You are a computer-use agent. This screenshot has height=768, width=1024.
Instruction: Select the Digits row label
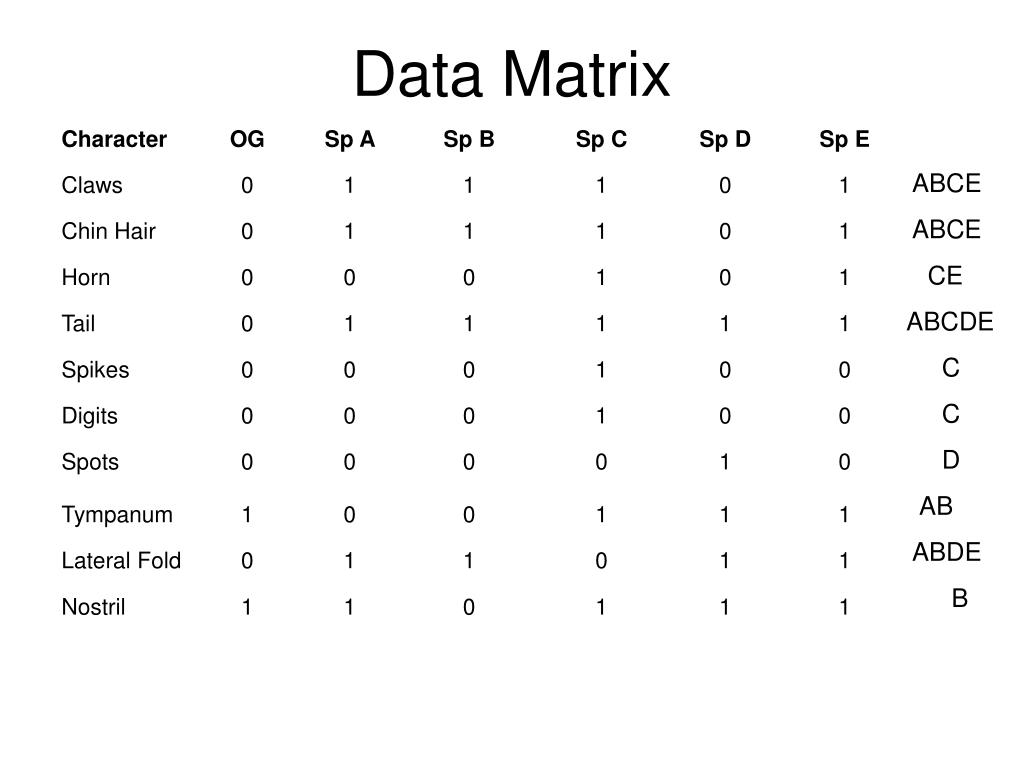click(89, 416)
